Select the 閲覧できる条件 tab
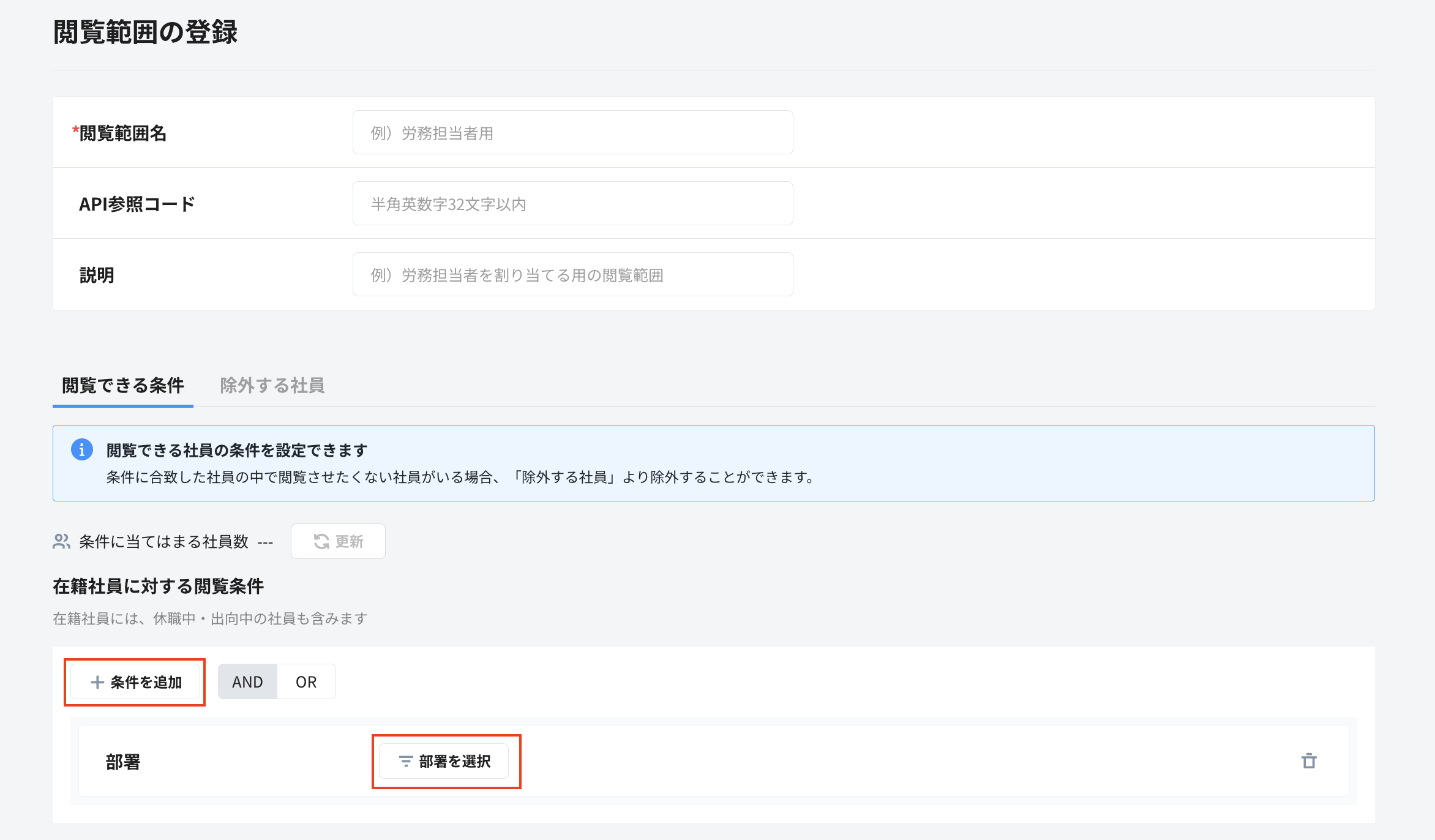This screenshot has width=1435, height=840. [x=122, y=385]
